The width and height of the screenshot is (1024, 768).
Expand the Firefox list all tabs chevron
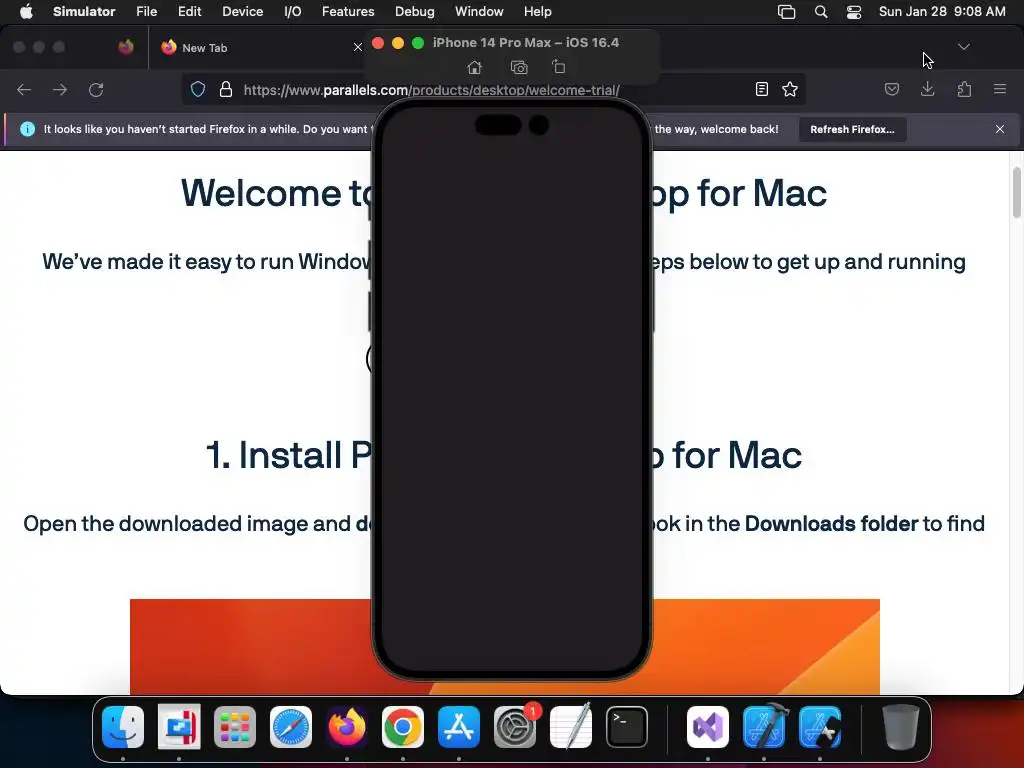[964, 47]
